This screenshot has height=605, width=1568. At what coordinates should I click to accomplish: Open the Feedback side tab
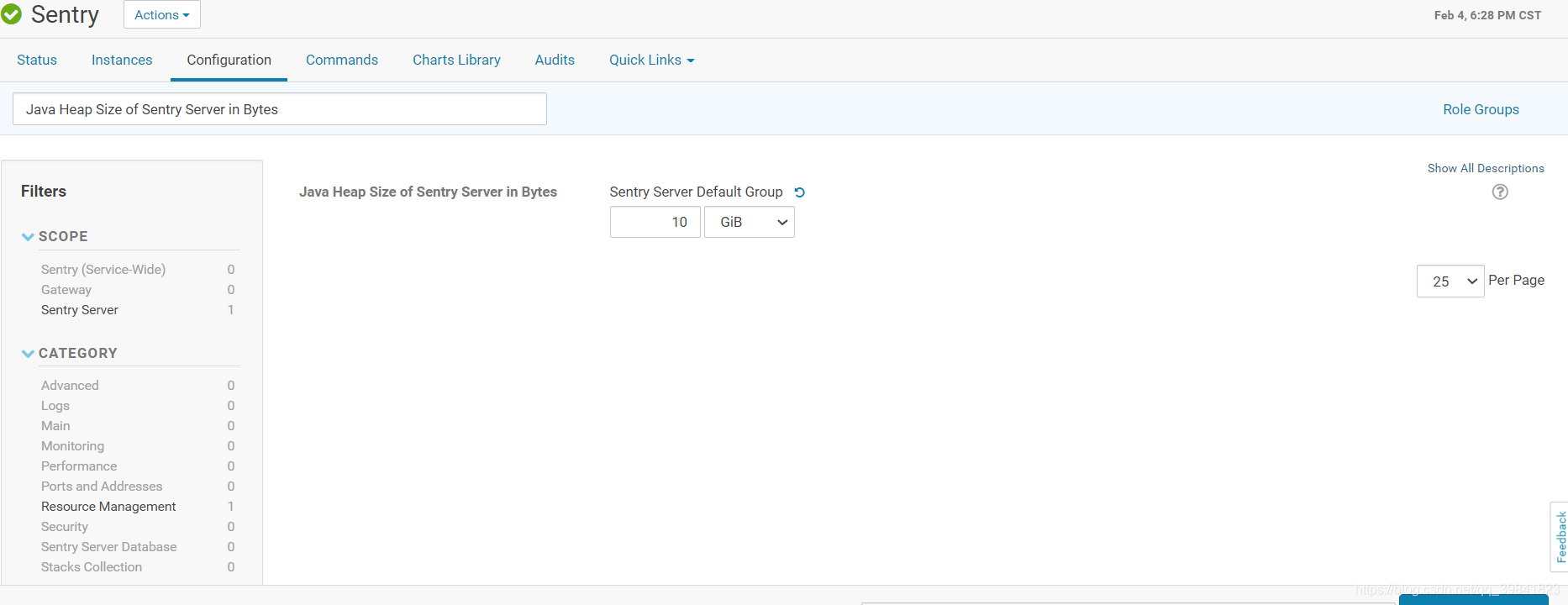[1560, 537]
